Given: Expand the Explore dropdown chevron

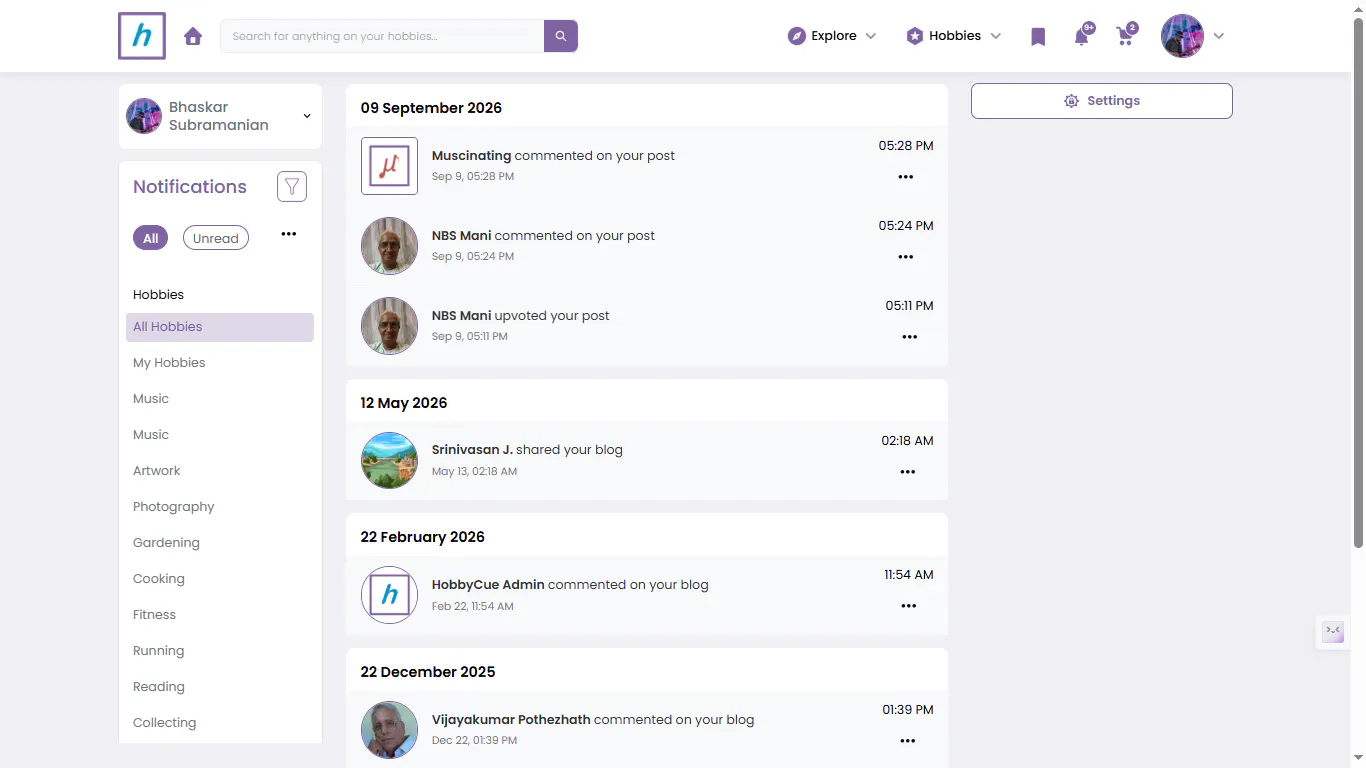Looking at the screenshot, I should [871, 36].
